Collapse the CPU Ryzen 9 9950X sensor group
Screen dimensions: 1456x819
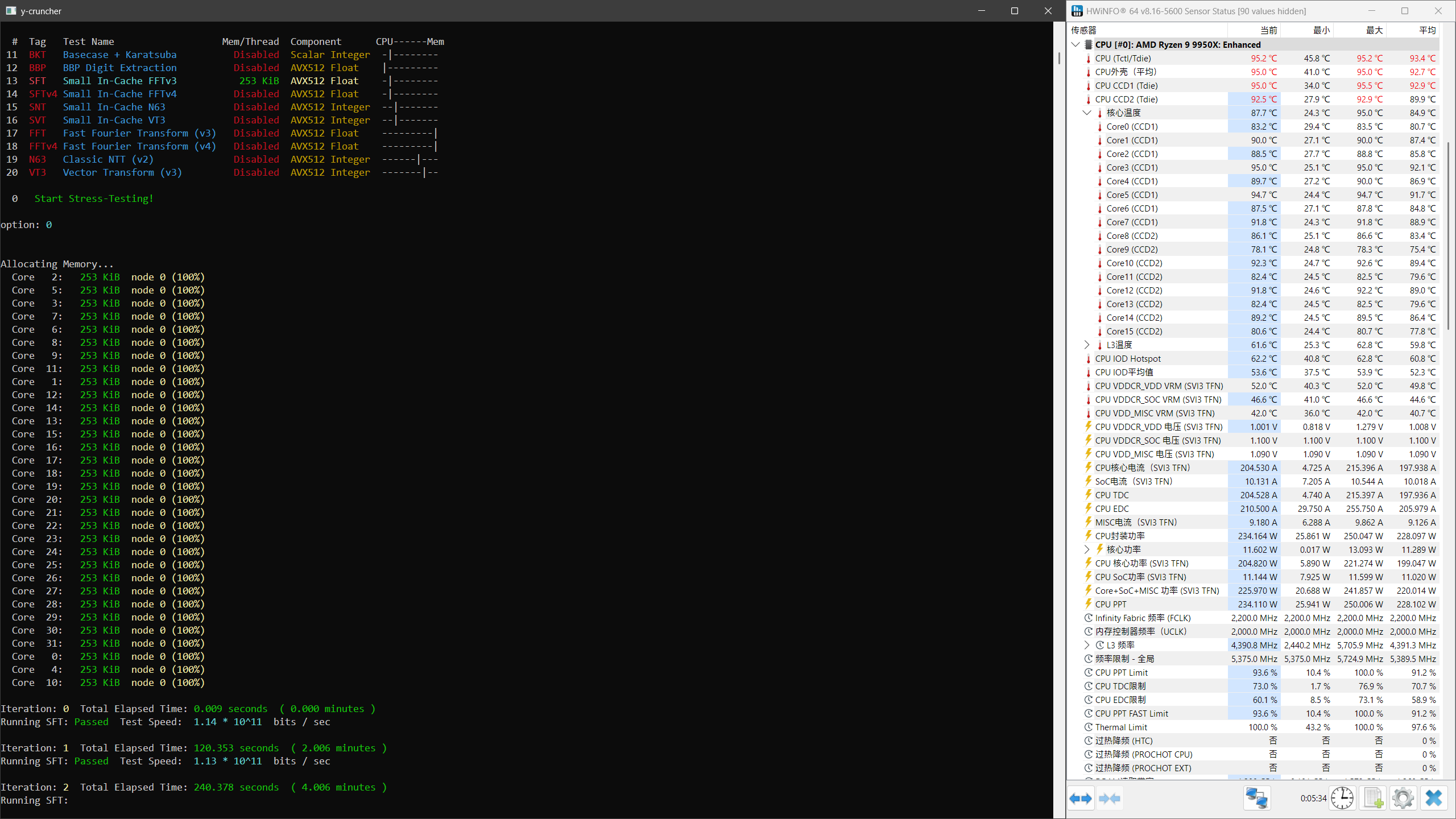(x=1076, y=44)
